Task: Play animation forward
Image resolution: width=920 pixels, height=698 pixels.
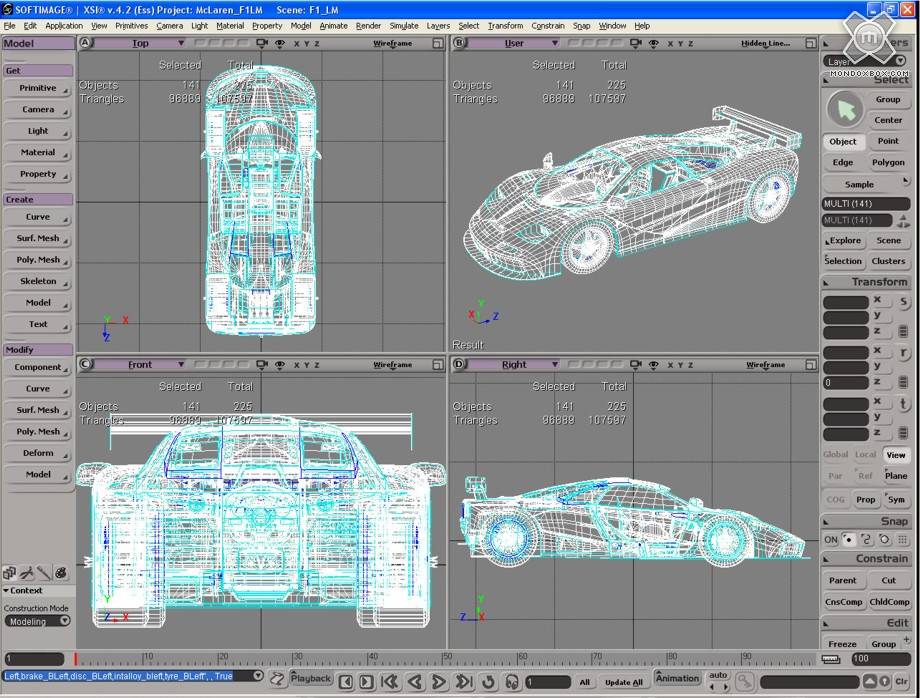Action: point(438,681)
